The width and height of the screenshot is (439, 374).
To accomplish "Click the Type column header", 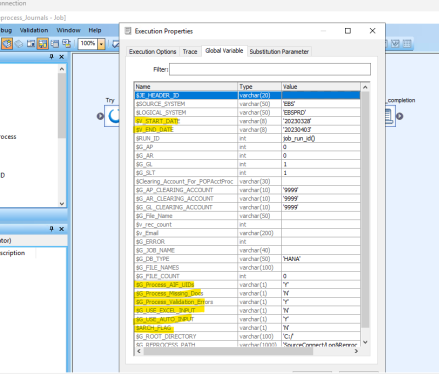I will 259,87.
